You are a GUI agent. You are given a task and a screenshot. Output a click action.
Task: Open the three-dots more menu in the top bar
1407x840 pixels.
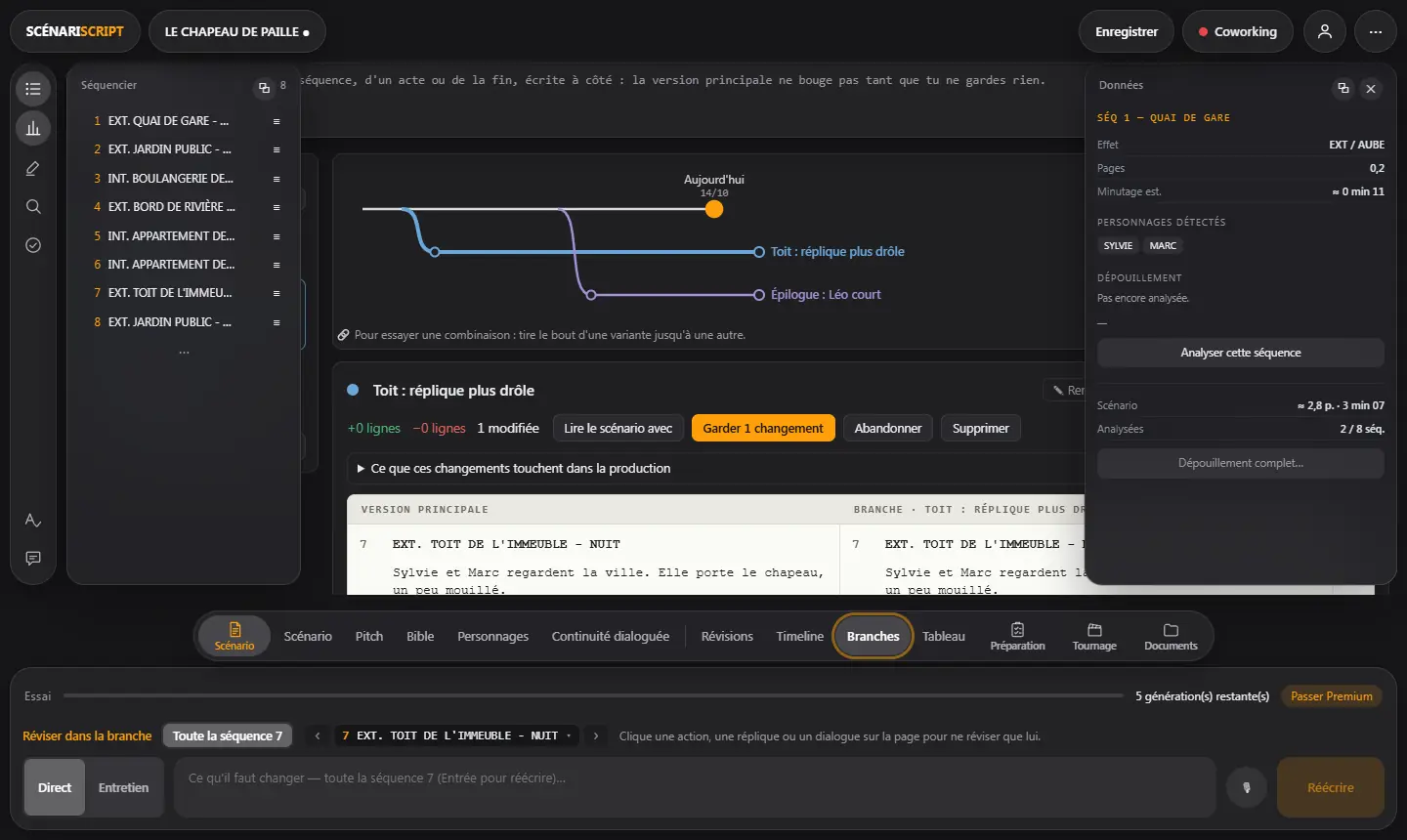1376,31
